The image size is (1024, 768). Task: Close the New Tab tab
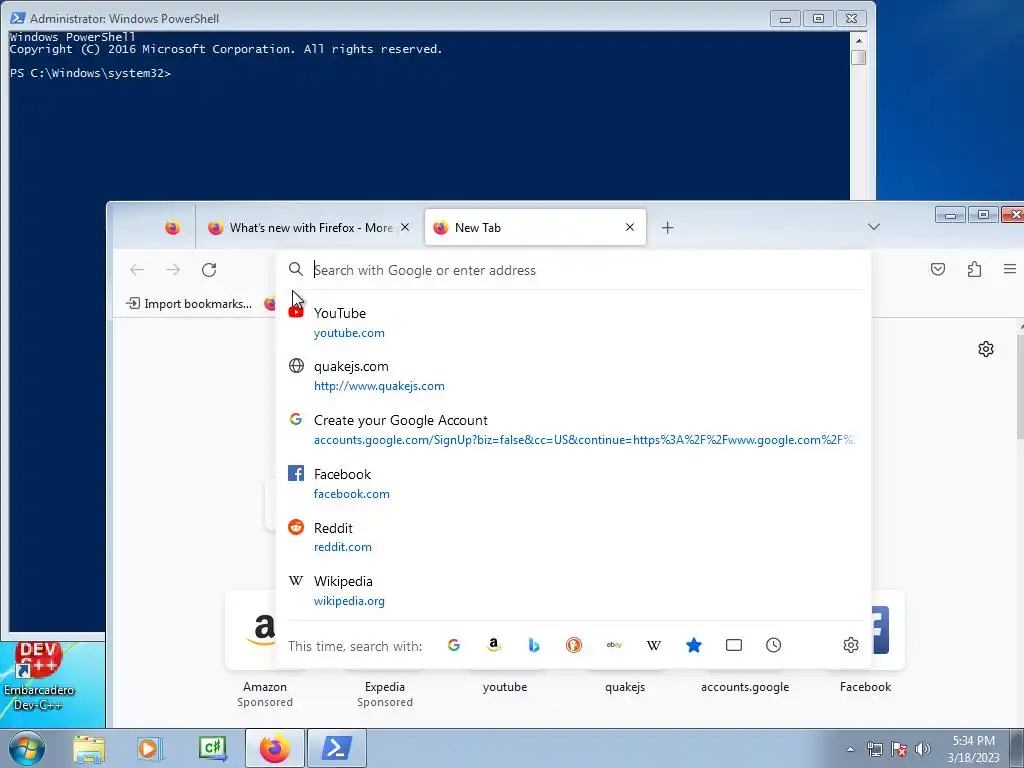coord(630,227)
